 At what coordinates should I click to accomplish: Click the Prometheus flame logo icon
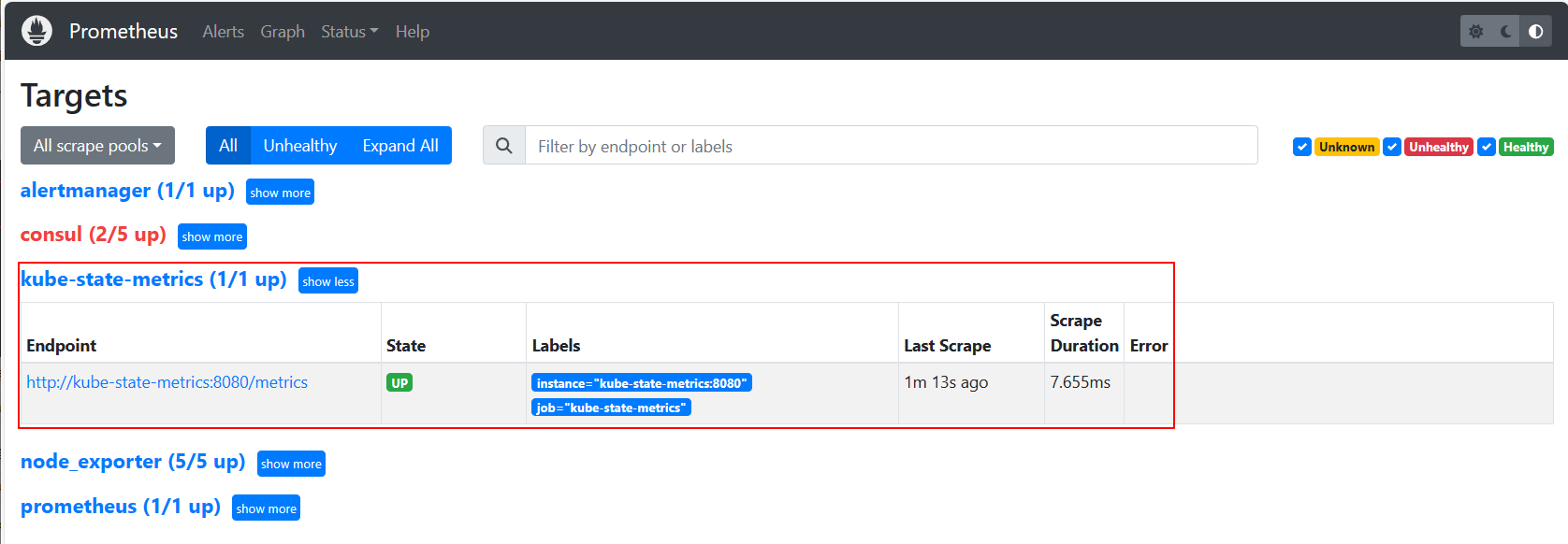point(36,31)
